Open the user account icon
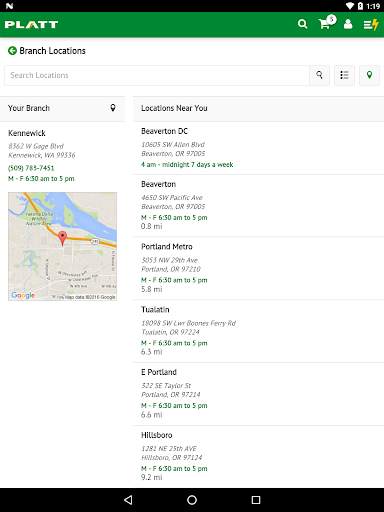Viewport: 384px width, 512px height. click(x=348, y=24)
